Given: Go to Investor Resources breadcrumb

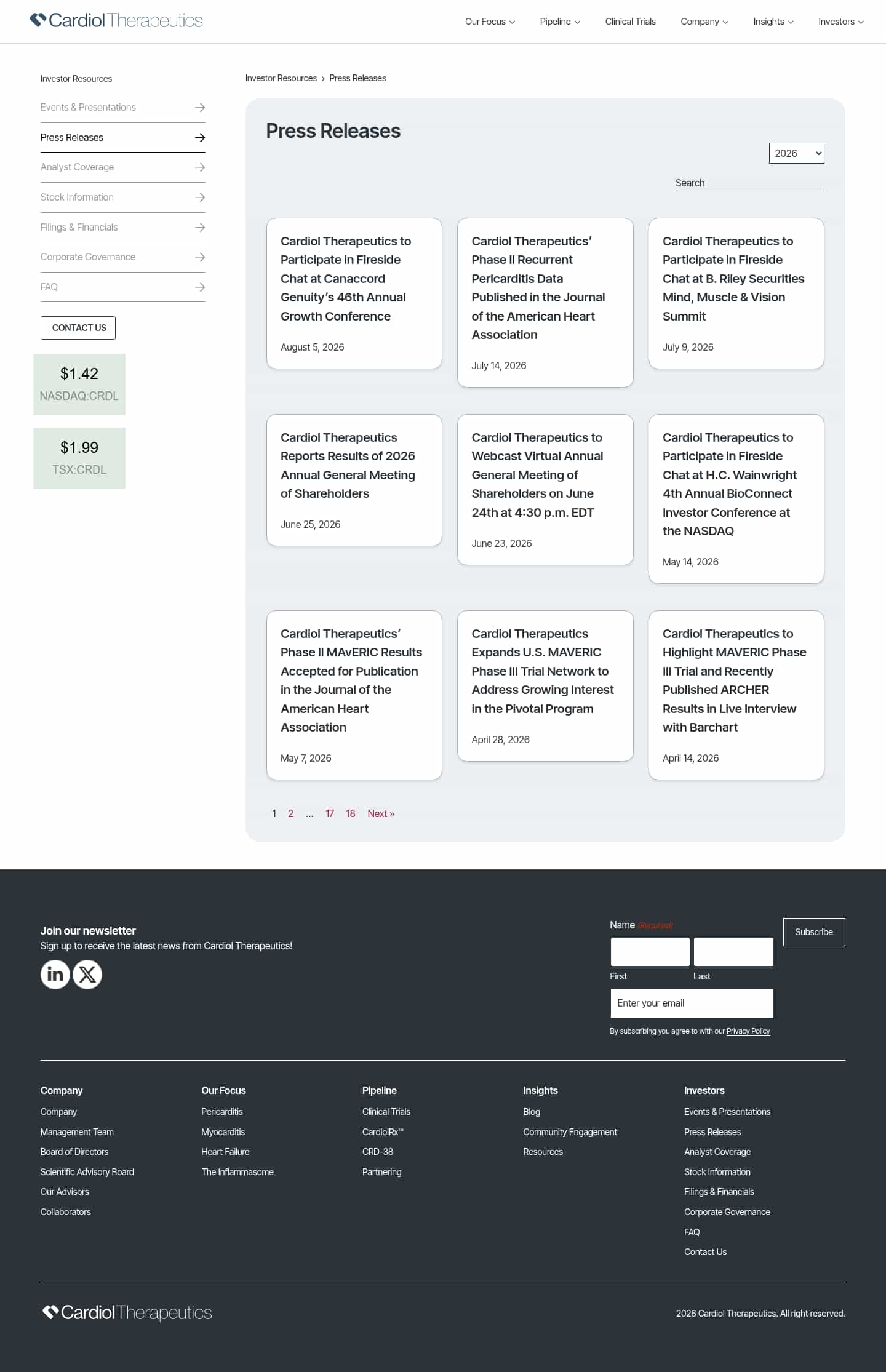Looking at the screenshot, I should 281,78.
